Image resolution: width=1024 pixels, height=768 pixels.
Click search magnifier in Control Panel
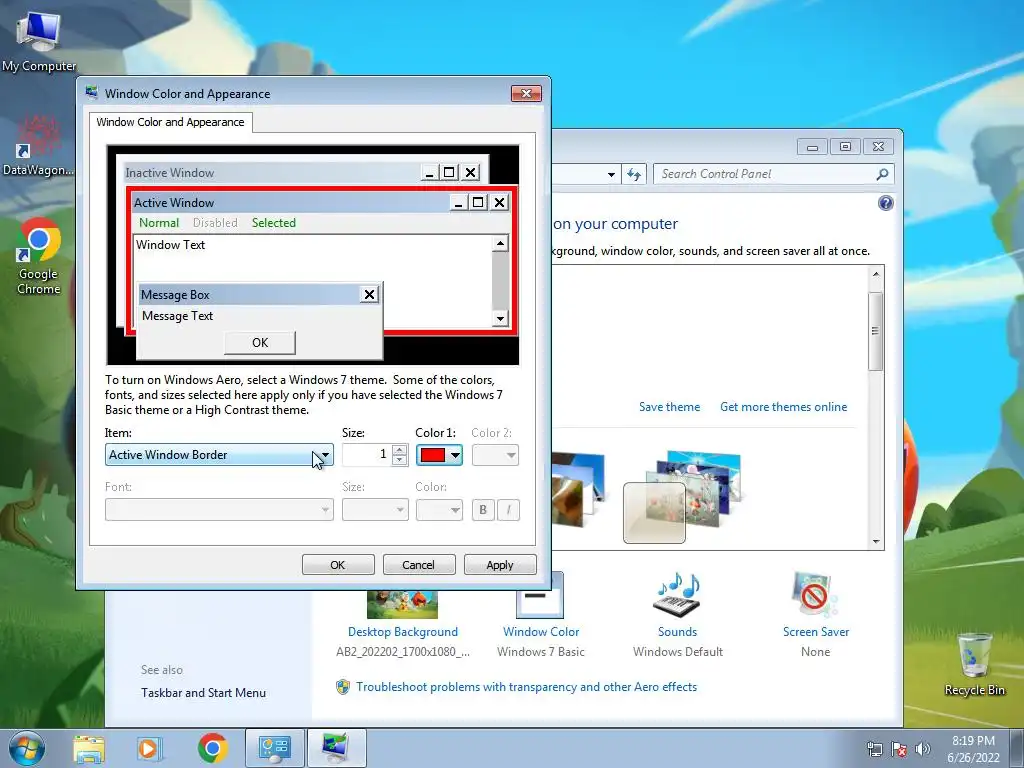coord(882,174)
